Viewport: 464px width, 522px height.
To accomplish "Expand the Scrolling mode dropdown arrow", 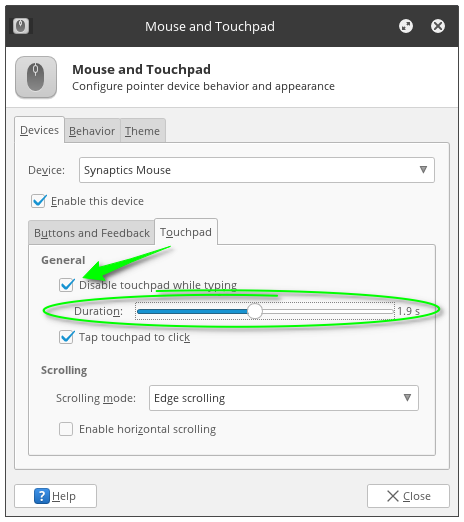I will 407,398.
